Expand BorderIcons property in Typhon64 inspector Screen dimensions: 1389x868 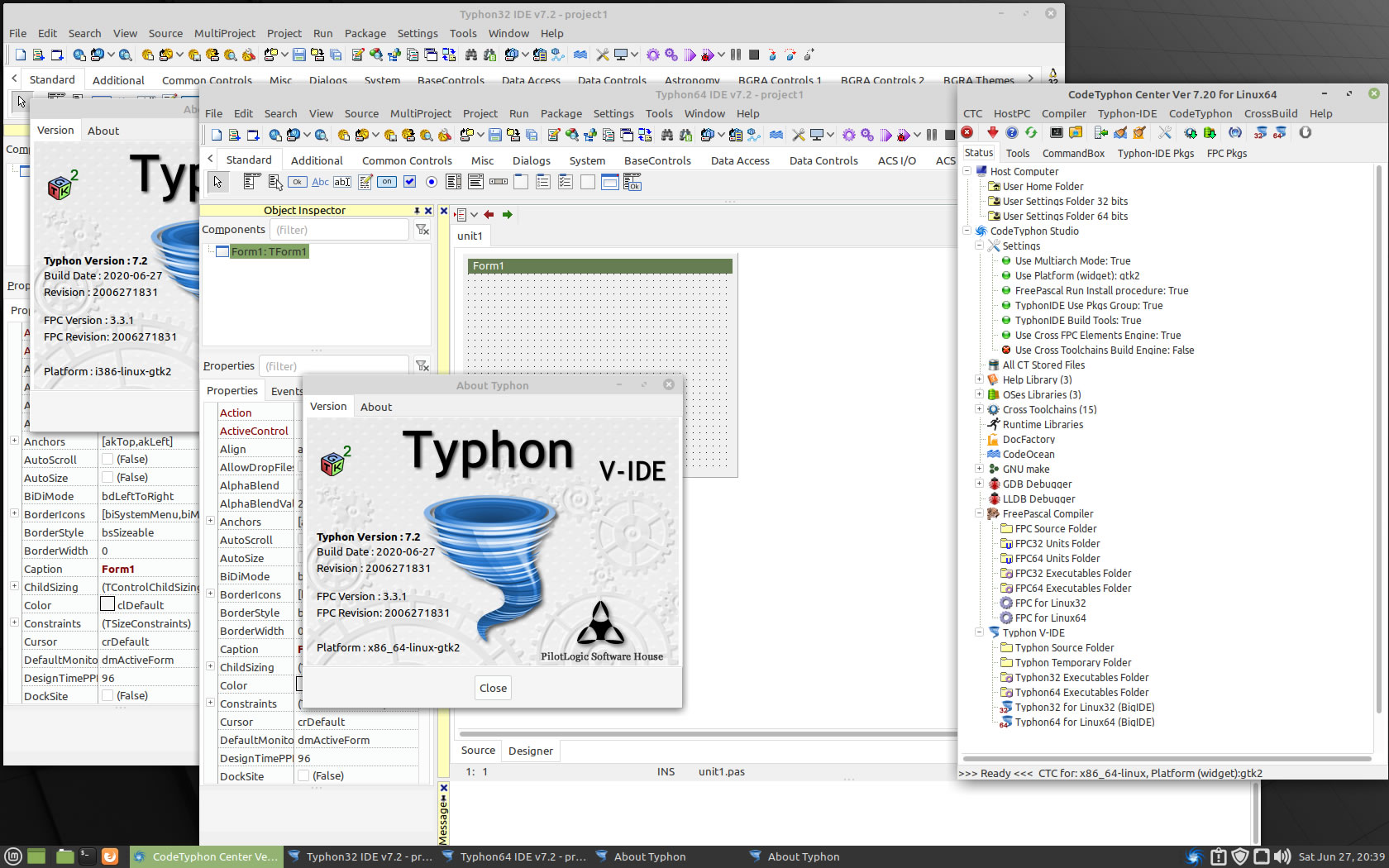pos(211,594)
